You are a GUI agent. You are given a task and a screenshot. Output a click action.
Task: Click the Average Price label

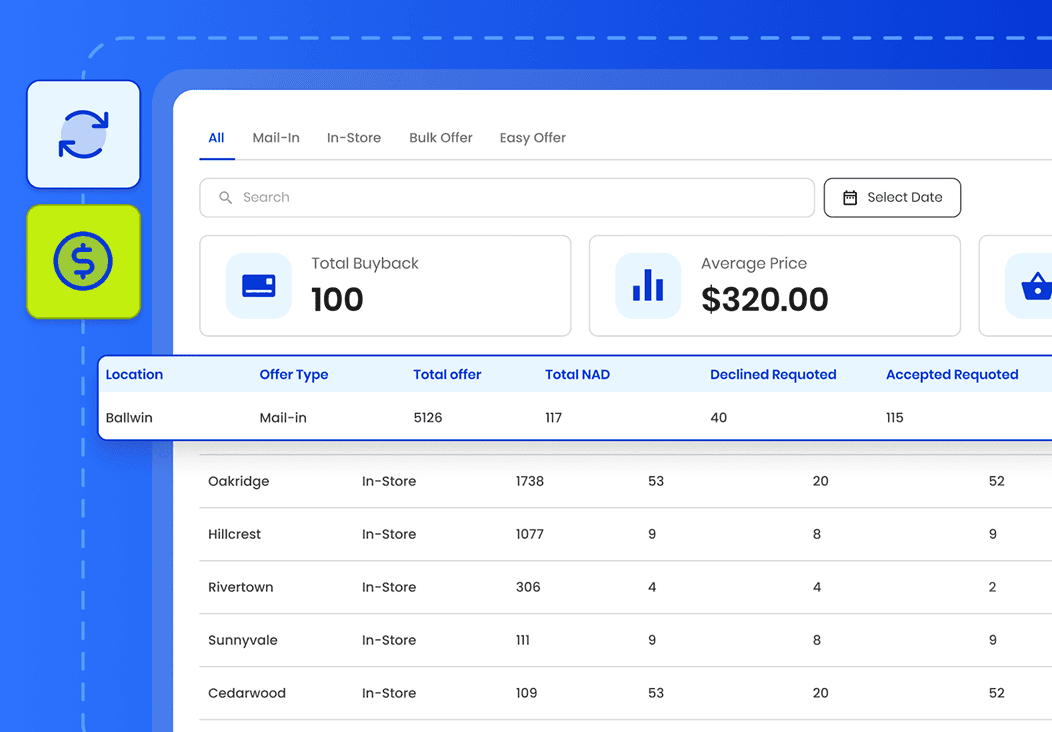pyautogui.click(x=753, y=264)
